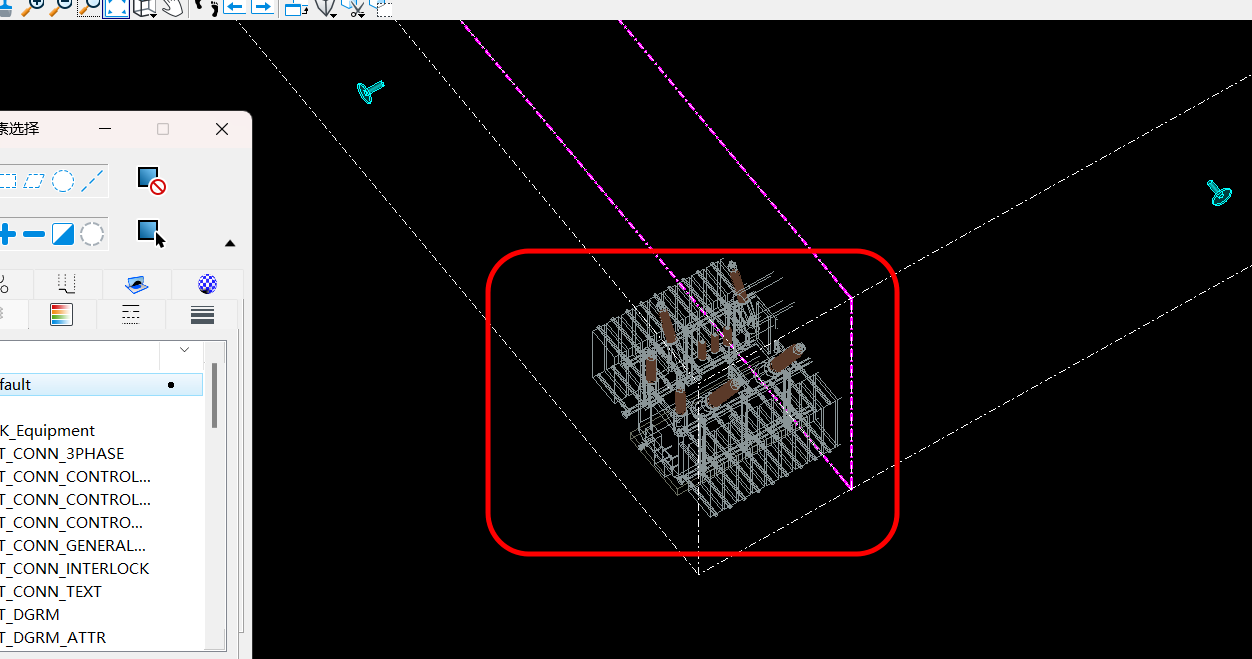Select the T_CONN_INTERLOCK level row
The image size is (1252, 659).
[x=101, y=569]
